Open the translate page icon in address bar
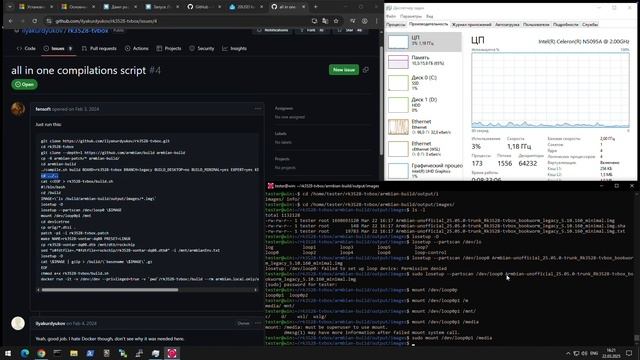The image size is (640, 360). [x=325, y=21]
